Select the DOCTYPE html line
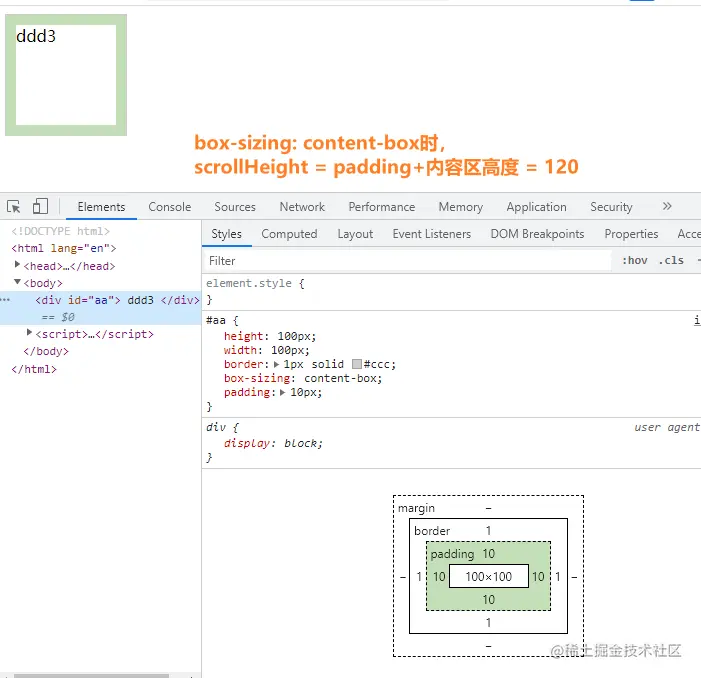The height and width of the screenshot is (678, 701). [x=60, y=231]
